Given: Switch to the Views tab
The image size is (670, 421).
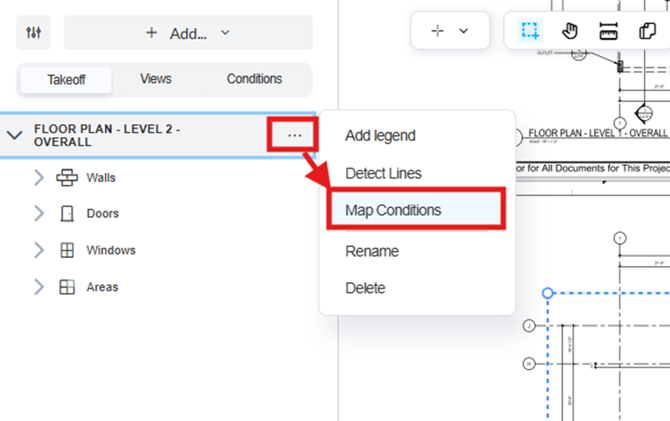Looking at the screenshot, I should (x=156, y=79).
